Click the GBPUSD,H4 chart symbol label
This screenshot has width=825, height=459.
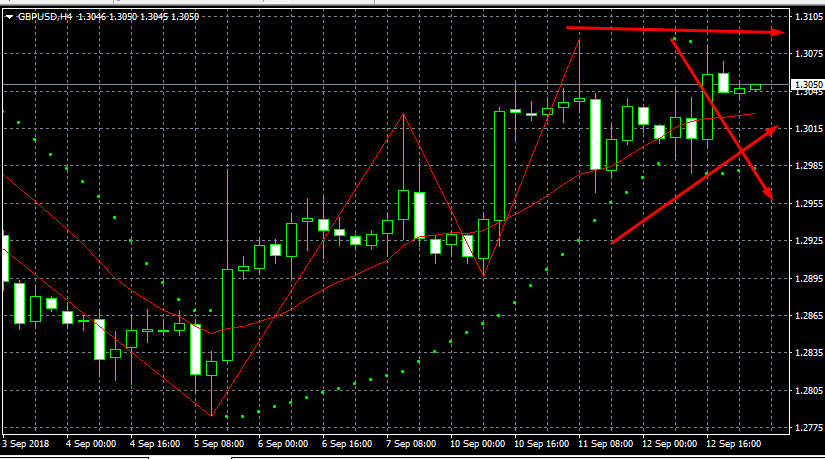[x=45, y=17]
